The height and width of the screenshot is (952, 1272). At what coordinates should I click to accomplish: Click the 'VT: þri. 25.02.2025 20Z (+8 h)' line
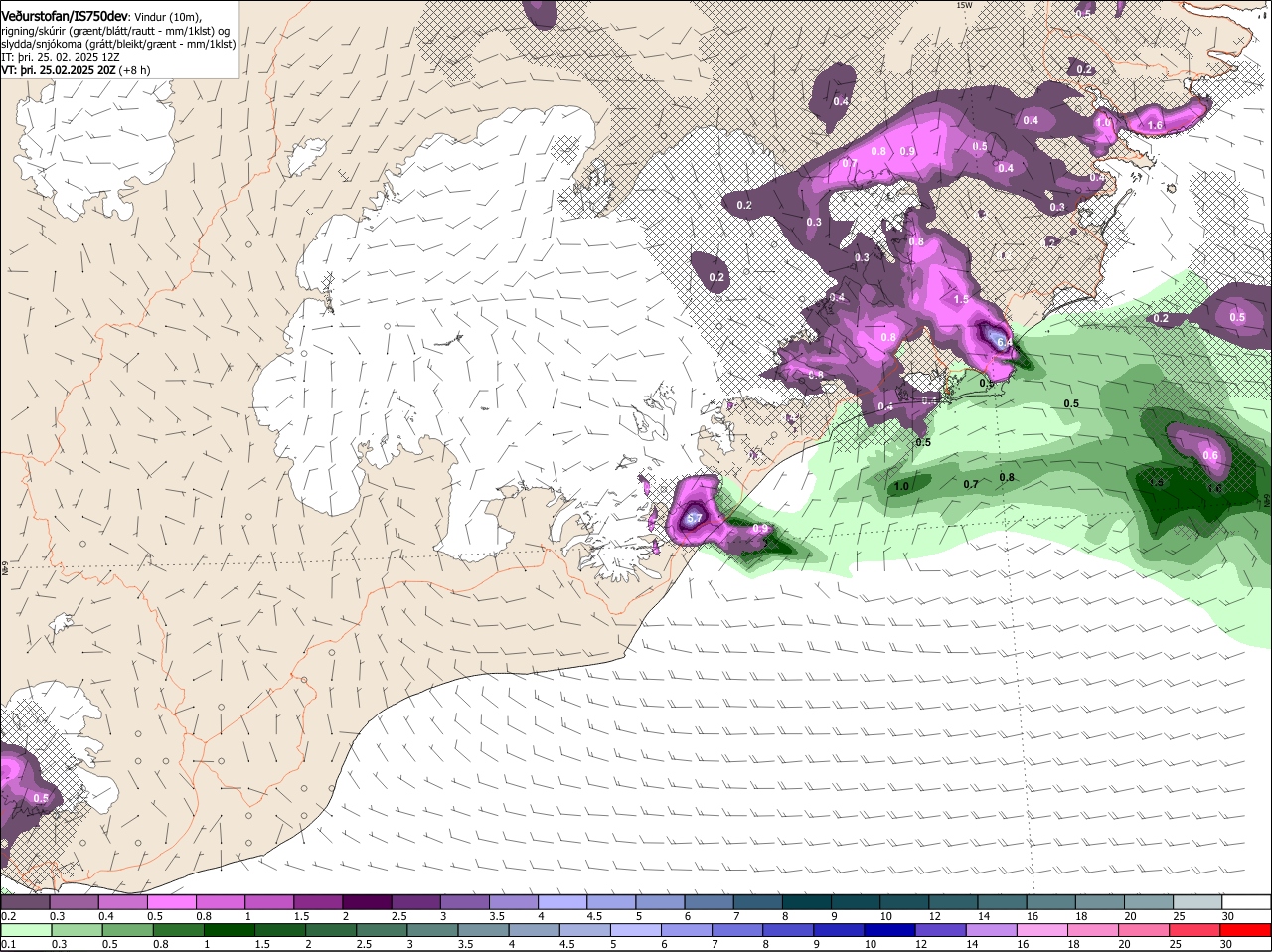click(x=77, y=70)
